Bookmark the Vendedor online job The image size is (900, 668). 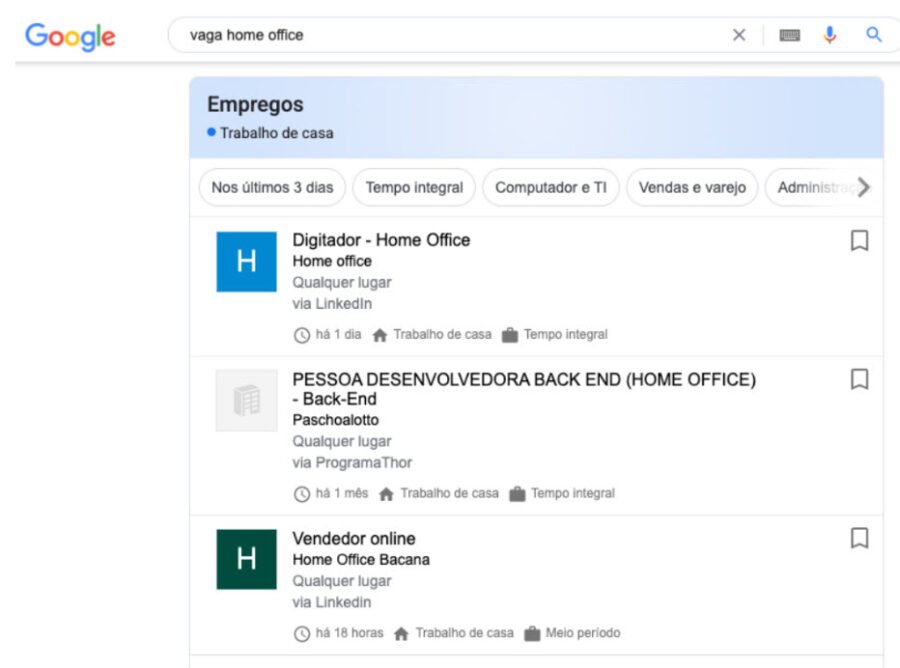pyautogui.click(x=859, y=539)
